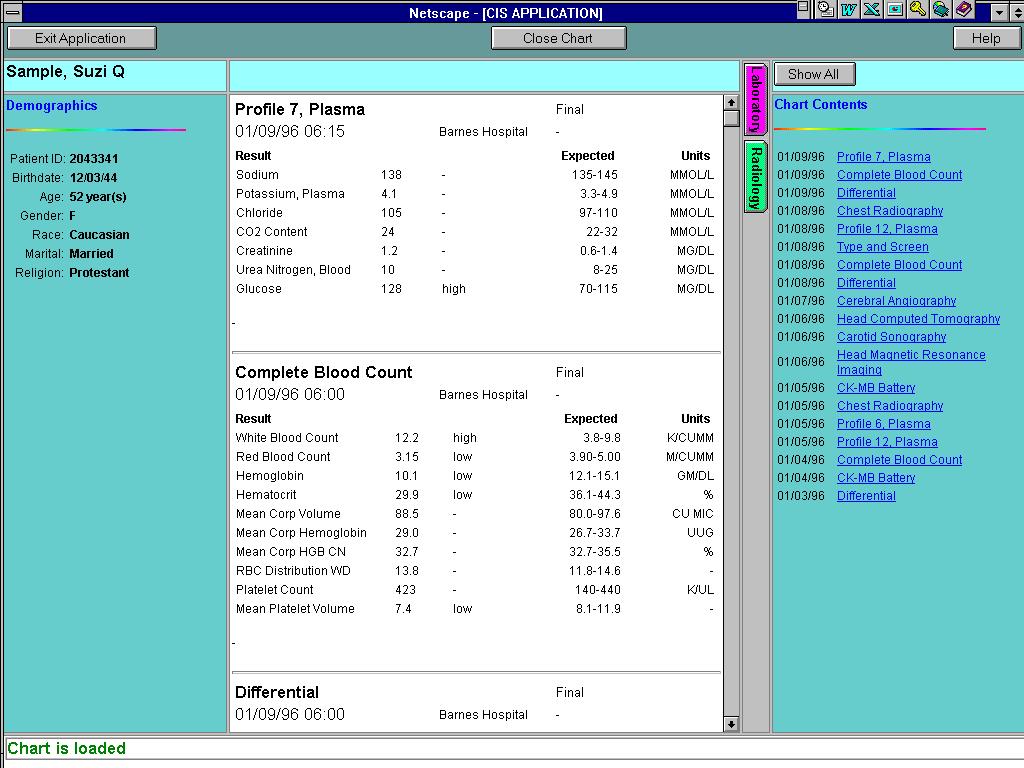Click the CD and book icon in shortcut bar

tap(940, 9)
